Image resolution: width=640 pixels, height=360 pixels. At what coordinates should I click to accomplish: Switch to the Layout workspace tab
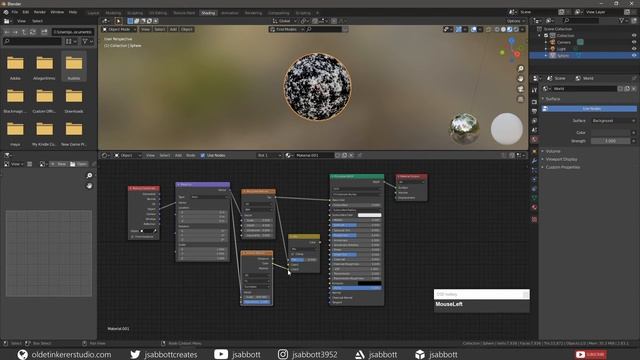pos(93,13)
